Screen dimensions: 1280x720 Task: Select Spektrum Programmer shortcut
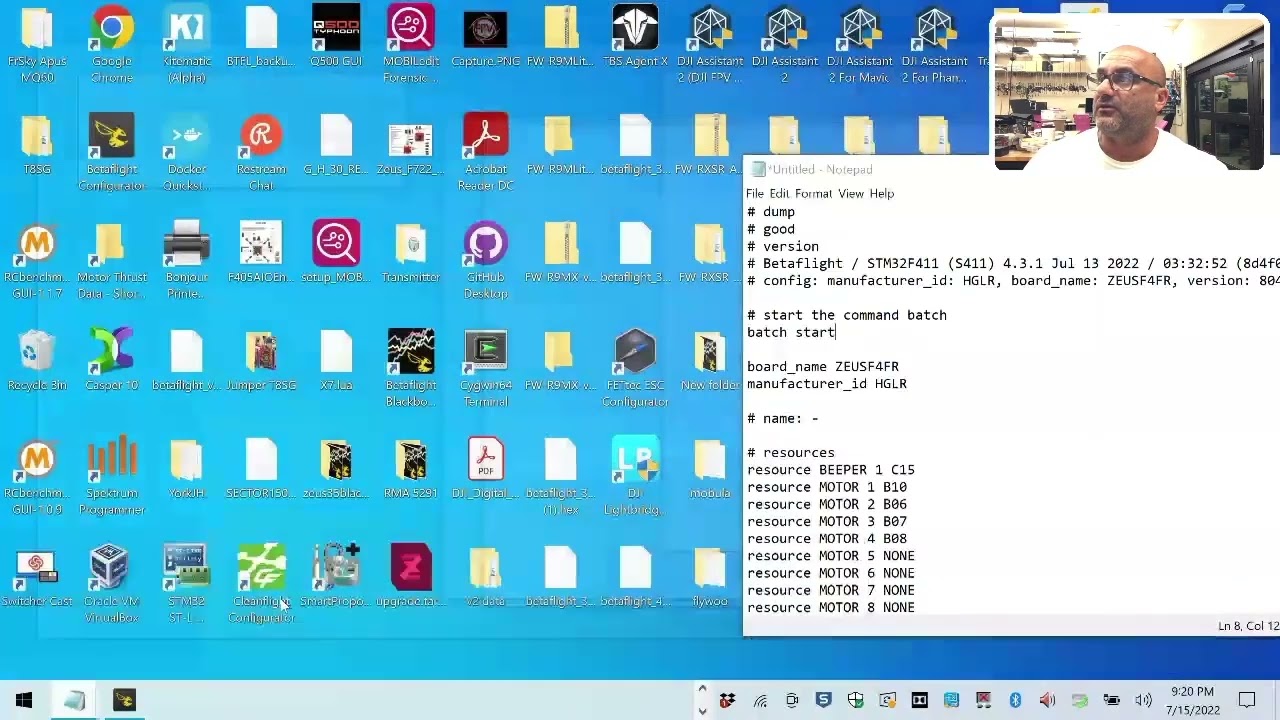[112, 474]
